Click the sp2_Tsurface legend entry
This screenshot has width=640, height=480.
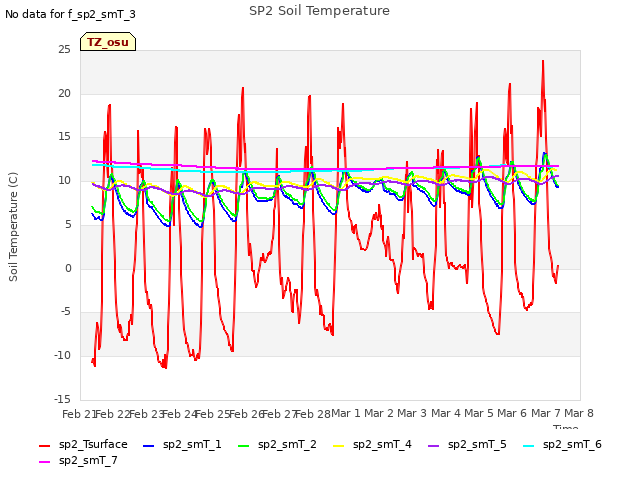click(x=83, y=444)
